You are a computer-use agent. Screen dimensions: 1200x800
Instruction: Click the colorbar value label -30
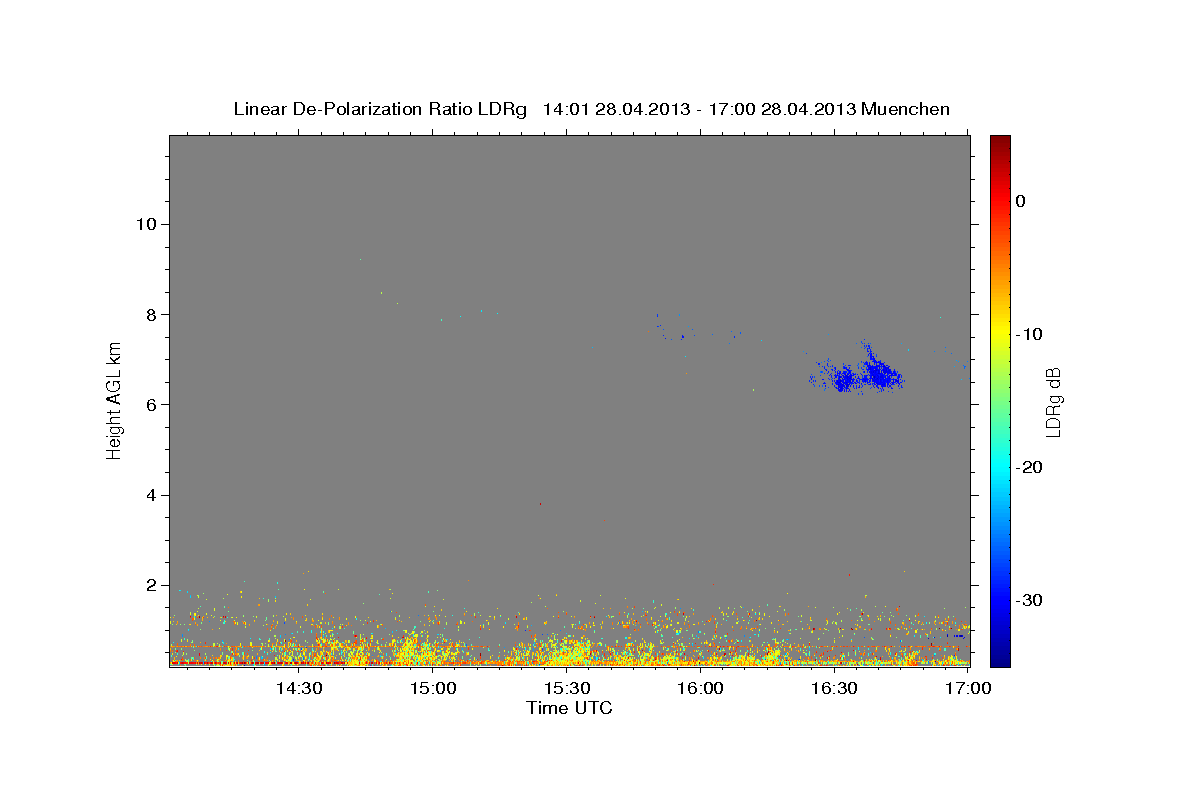tap(1029, 600)
